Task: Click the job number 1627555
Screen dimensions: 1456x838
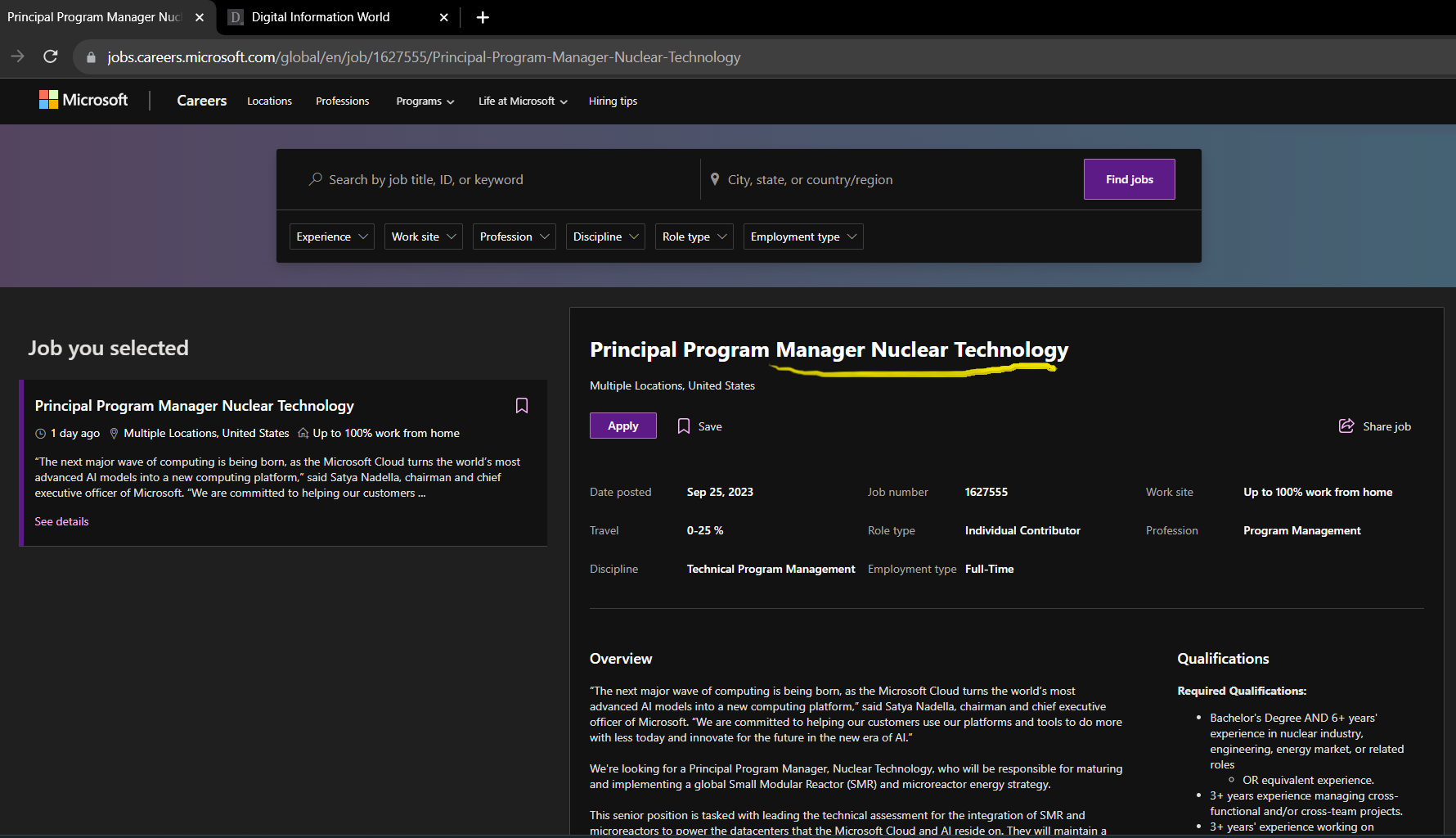Action: coord(986,492)
